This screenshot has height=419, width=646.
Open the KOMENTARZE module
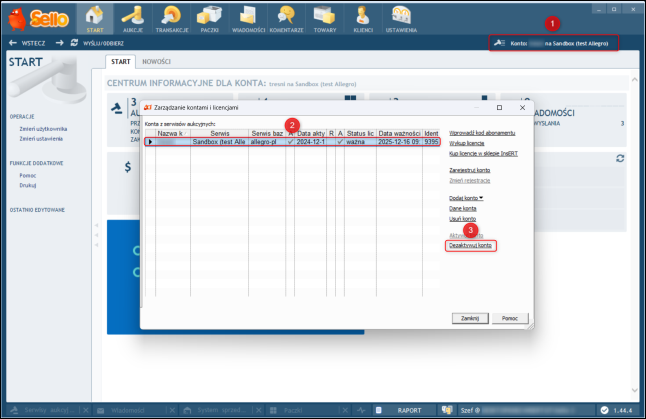point(286,19)
